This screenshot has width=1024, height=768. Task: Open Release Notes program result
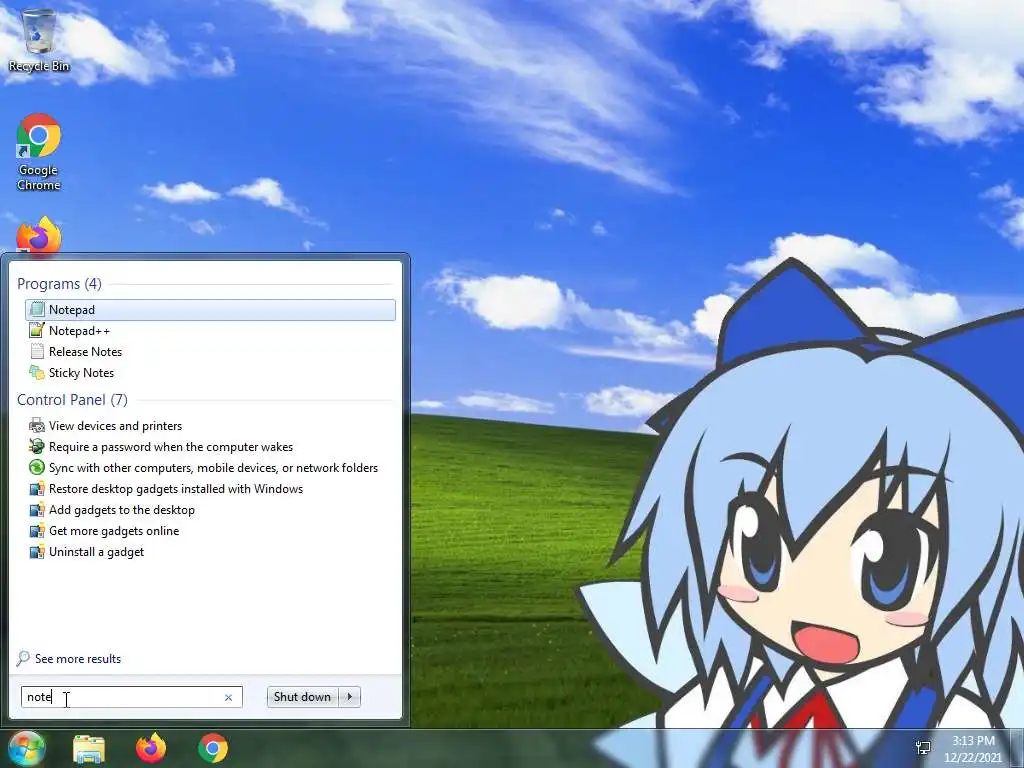85,351
